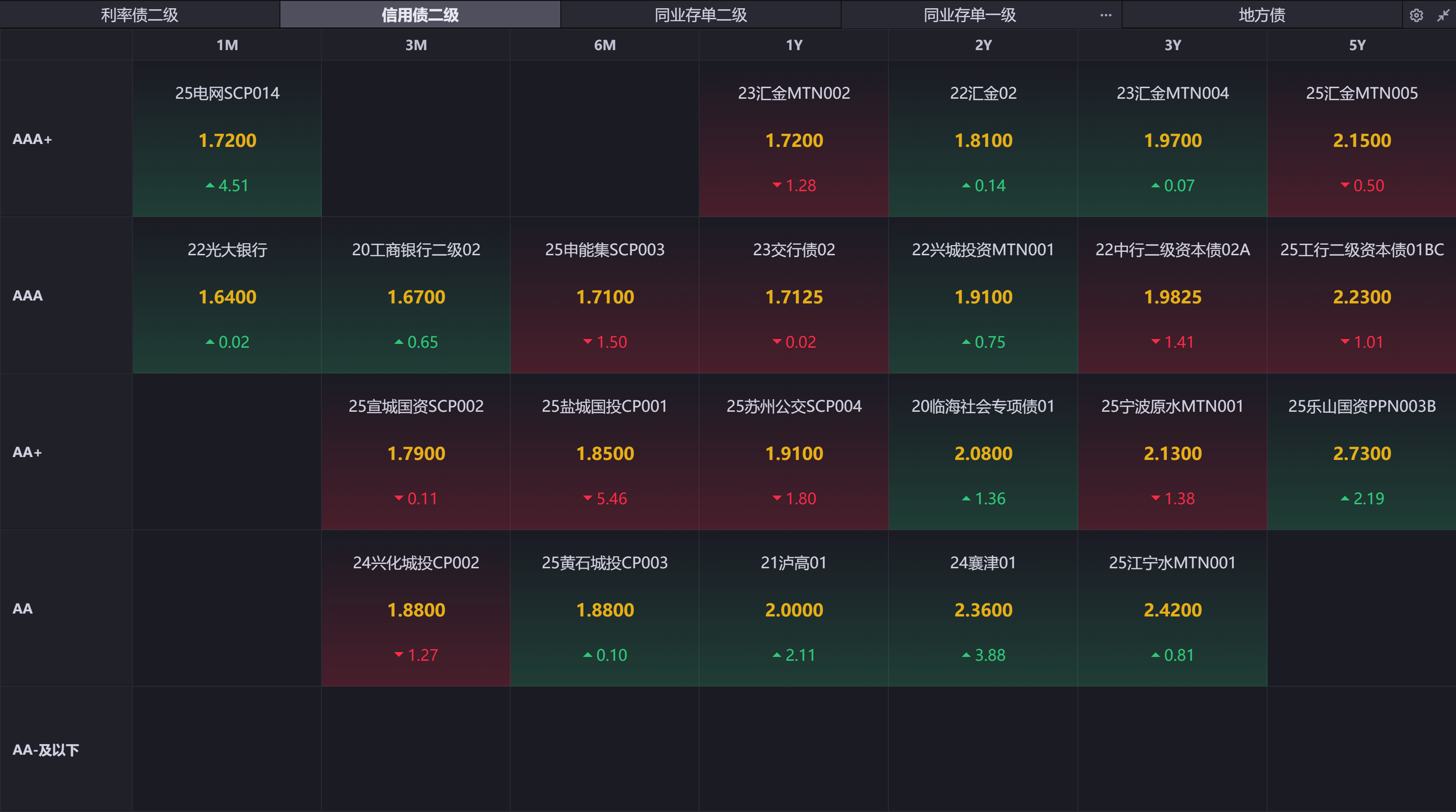This screenshot has width=1456, height=812.
Task: Click the three-dot more tabs icon
Action: (1106, 15)
